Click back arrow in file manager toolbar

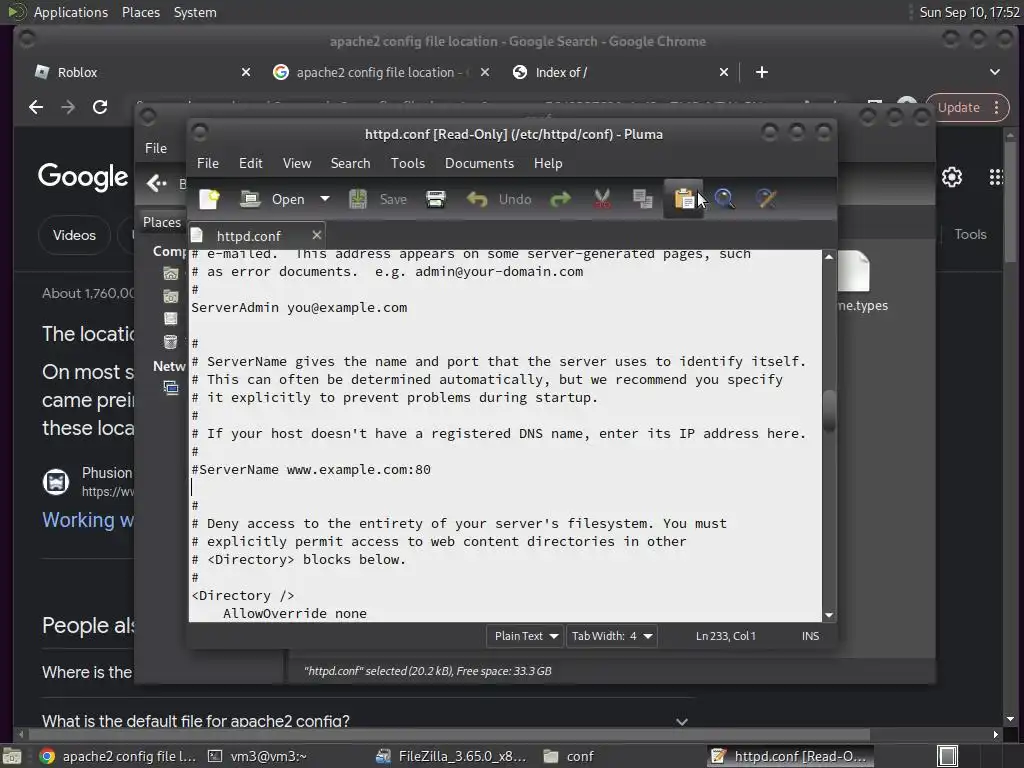156,184
